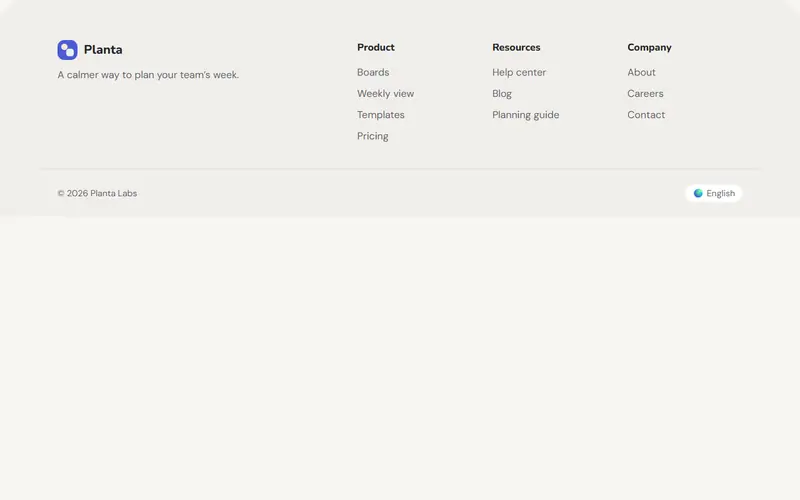Click the globe icon in language selector
800x500 pixels.
coord(698,193)
